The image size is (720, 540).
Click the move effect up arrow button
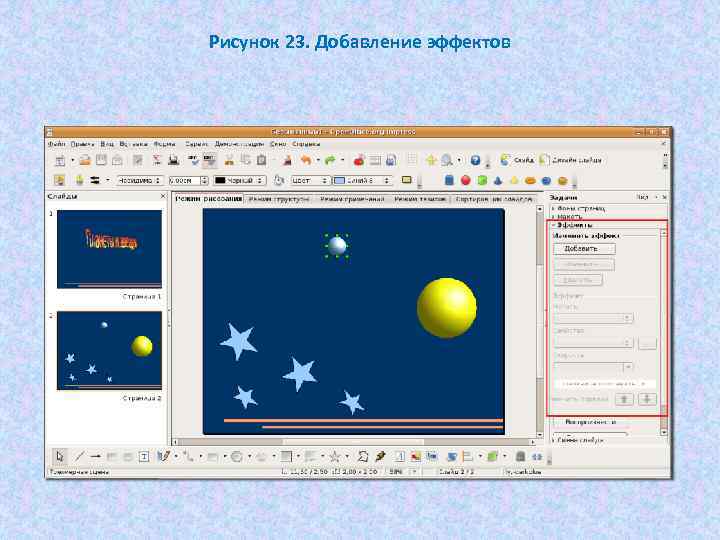click(624, 399)
